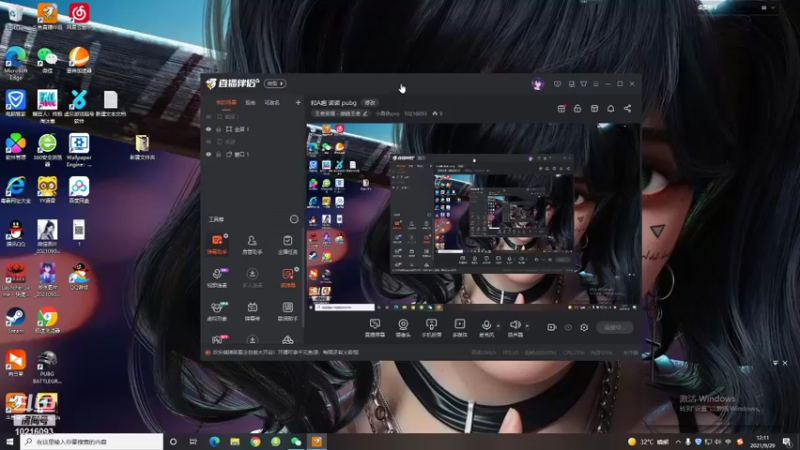800x450 pixels.
Task: Toggle the lock of 窗口 1 source
Action: 219,154
